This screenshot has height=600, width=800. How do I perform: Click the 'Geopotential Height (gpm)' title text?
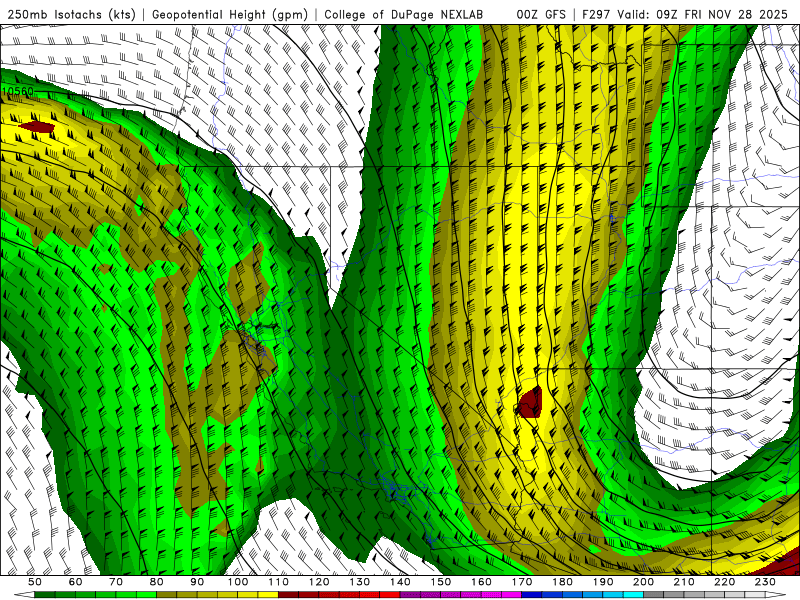point(230,15)
